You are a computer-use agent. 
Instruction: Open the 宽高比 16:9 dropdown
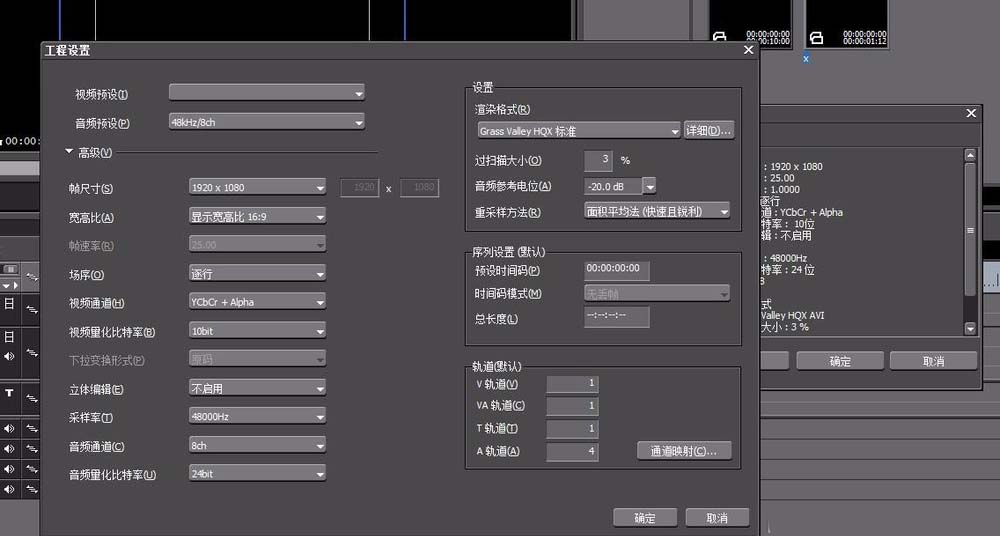(258, 216)
